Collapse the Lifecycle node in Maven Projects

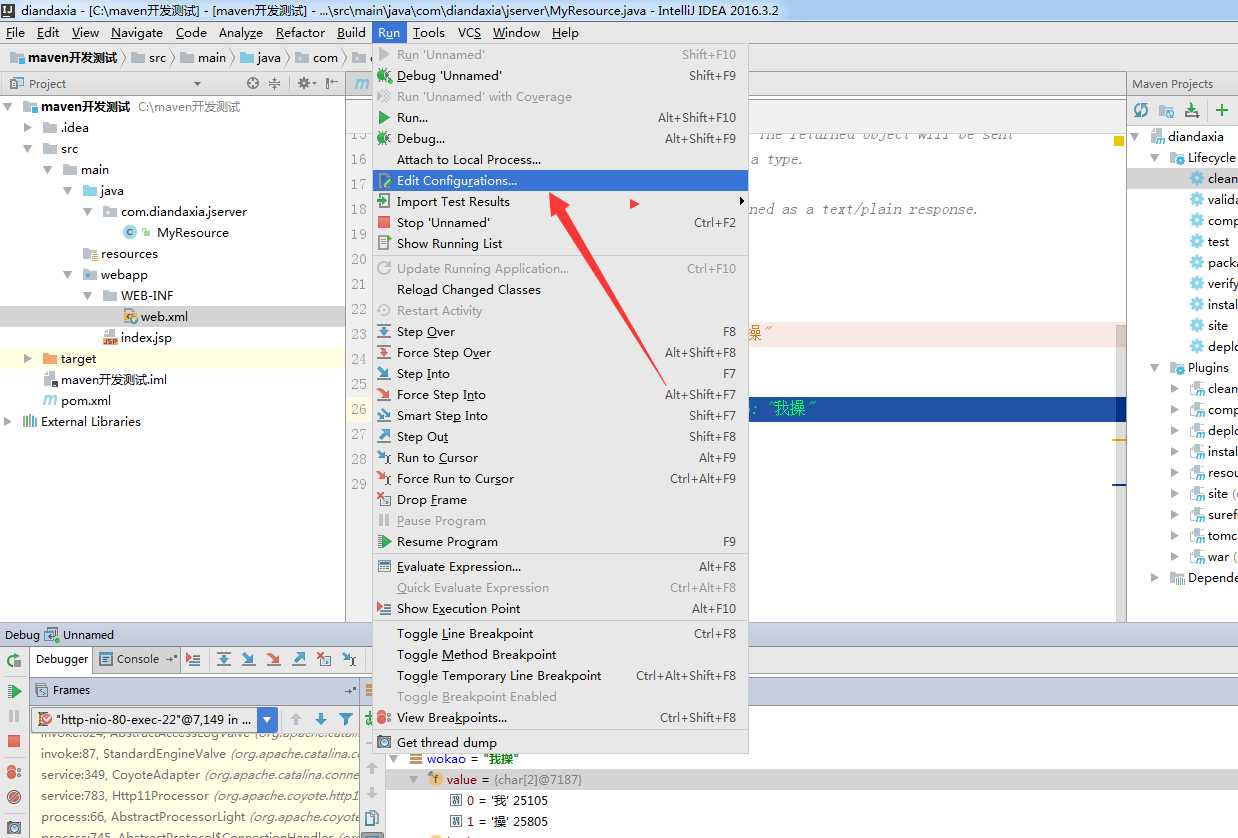point(1154,158)
